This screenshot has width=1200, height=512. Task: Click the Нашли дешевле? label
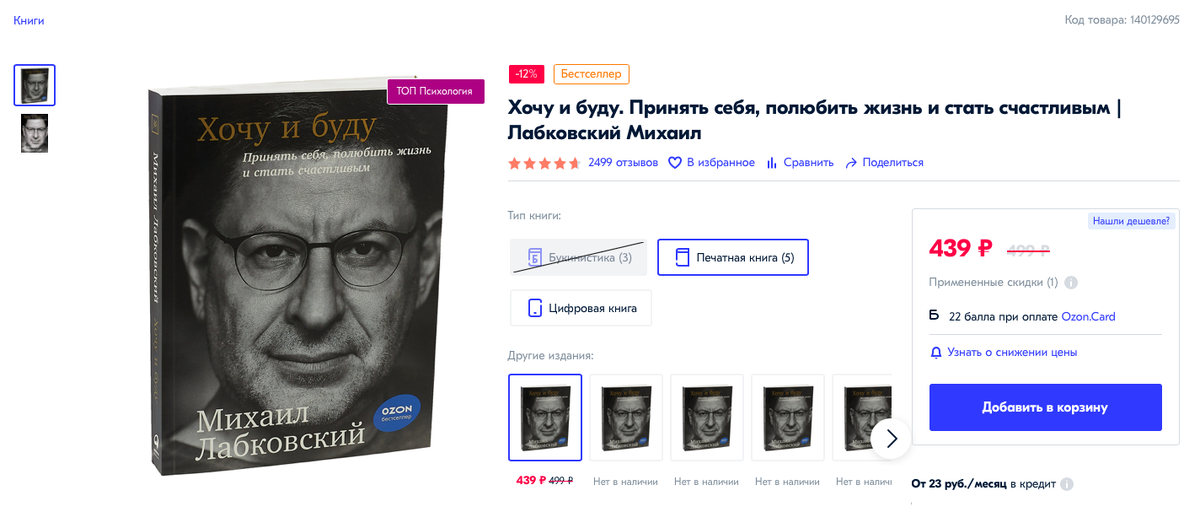pos(1131,220)
